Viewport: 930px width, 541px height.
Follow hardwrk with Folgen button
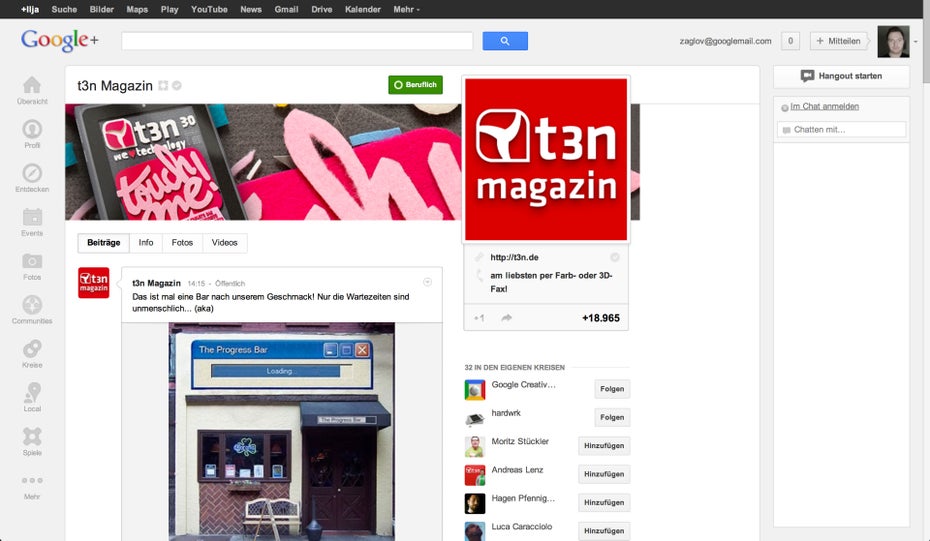pyautogui.click(x=612, y=418)
